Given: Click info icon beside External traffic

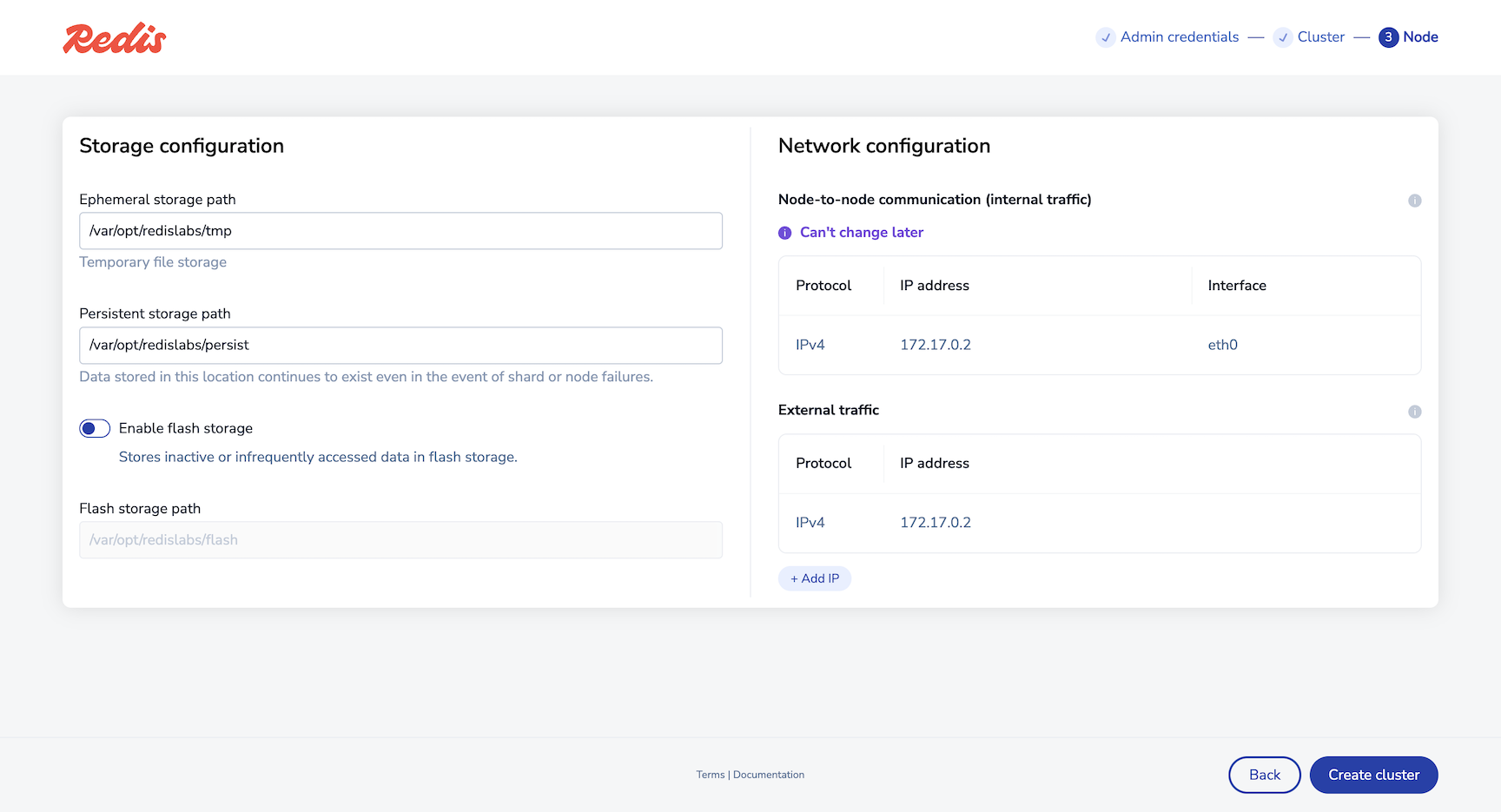Looking at the screenshot, I should click(1414, 412).
